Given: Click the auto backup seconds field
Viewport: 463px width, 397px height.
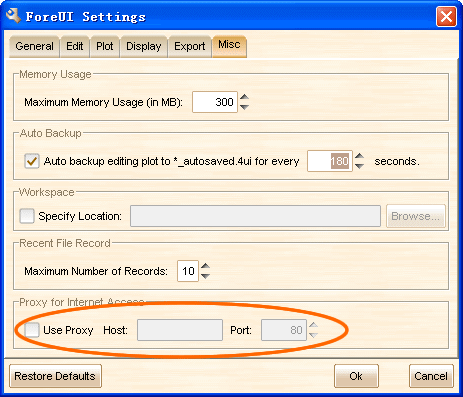Looking at the screenshot, I should (330, 161).
